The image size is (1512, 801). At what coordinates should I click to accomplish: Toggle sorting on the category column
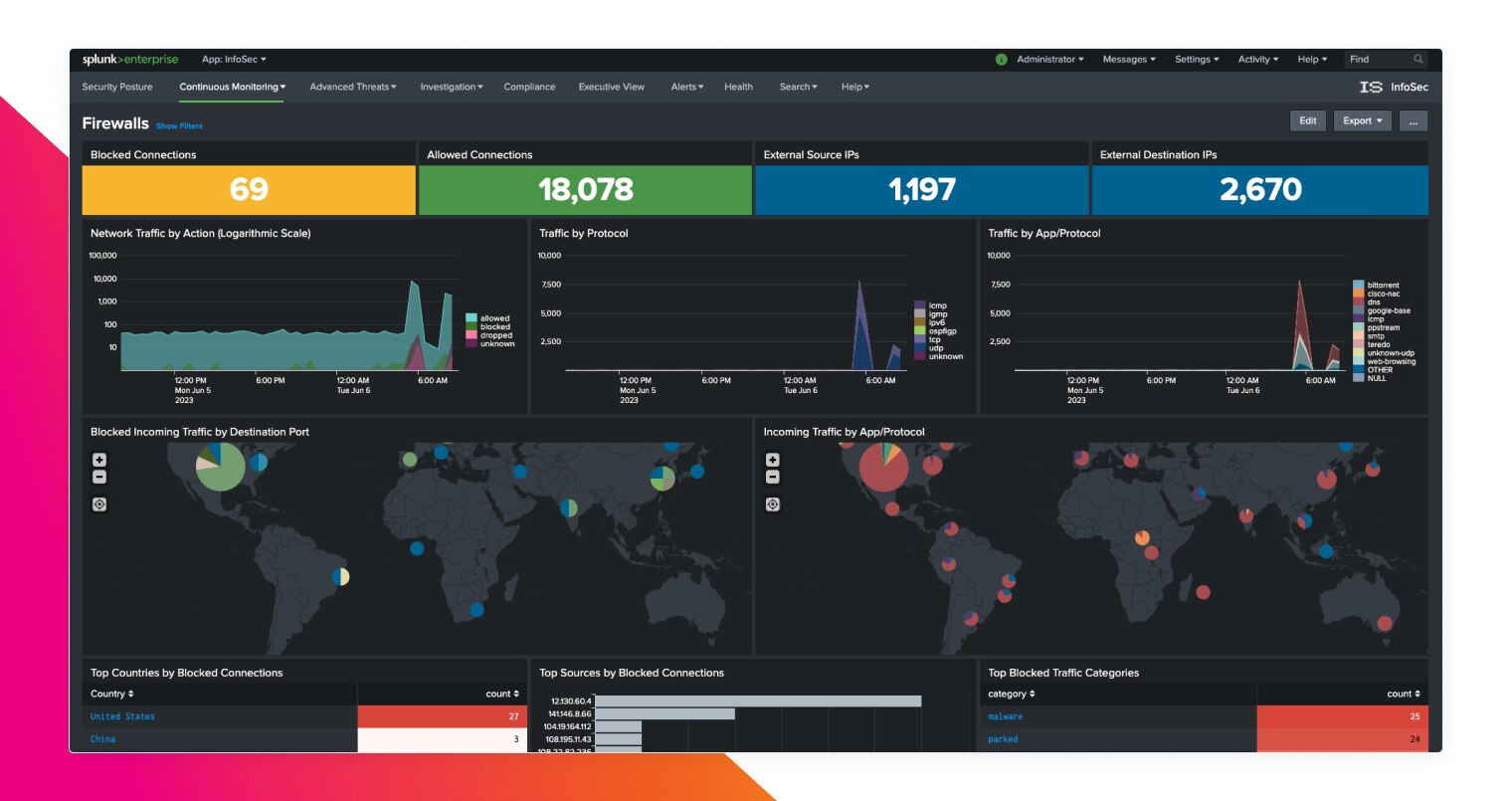1012,694
